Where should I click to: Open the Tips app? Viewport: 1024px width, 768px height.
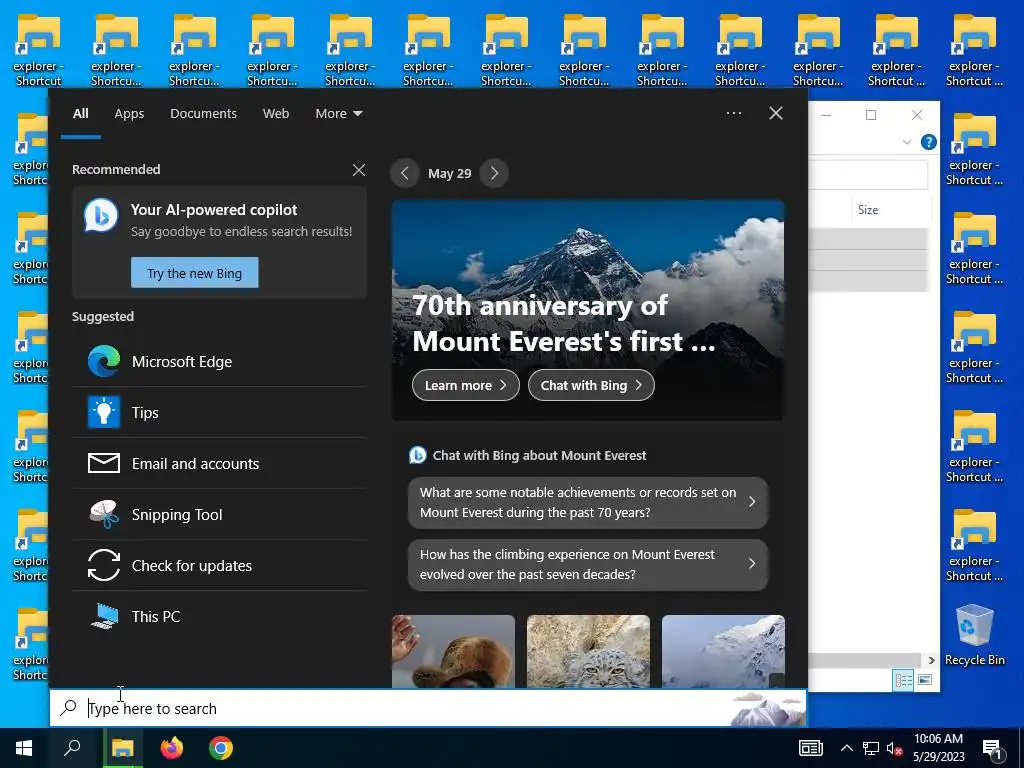tap(219, 412)
